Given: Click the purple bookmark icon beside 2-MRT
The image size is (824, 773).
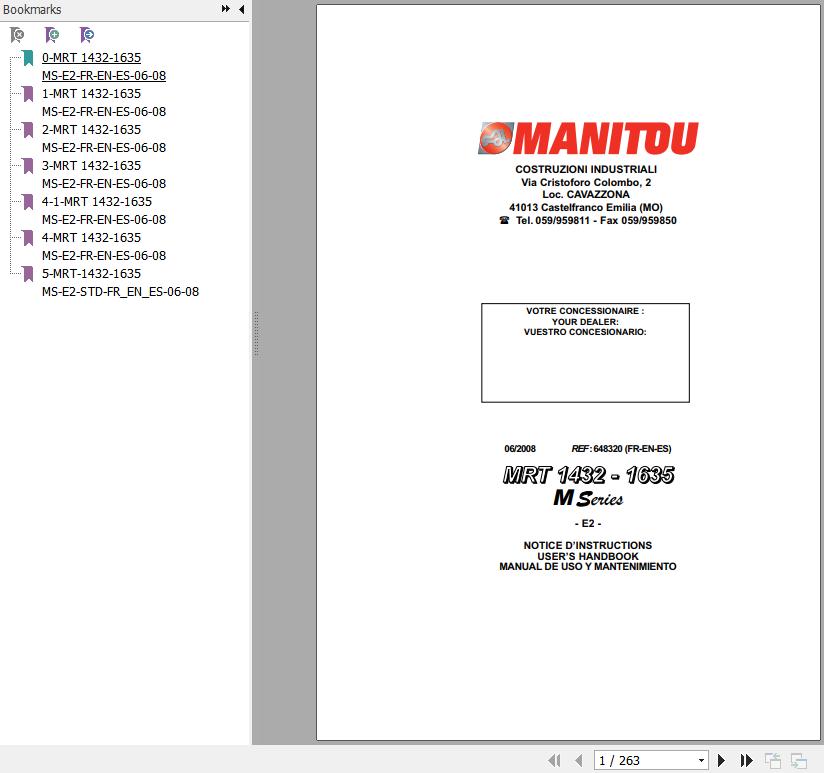Looking at the screenshot, I should (x=28, y=130).
